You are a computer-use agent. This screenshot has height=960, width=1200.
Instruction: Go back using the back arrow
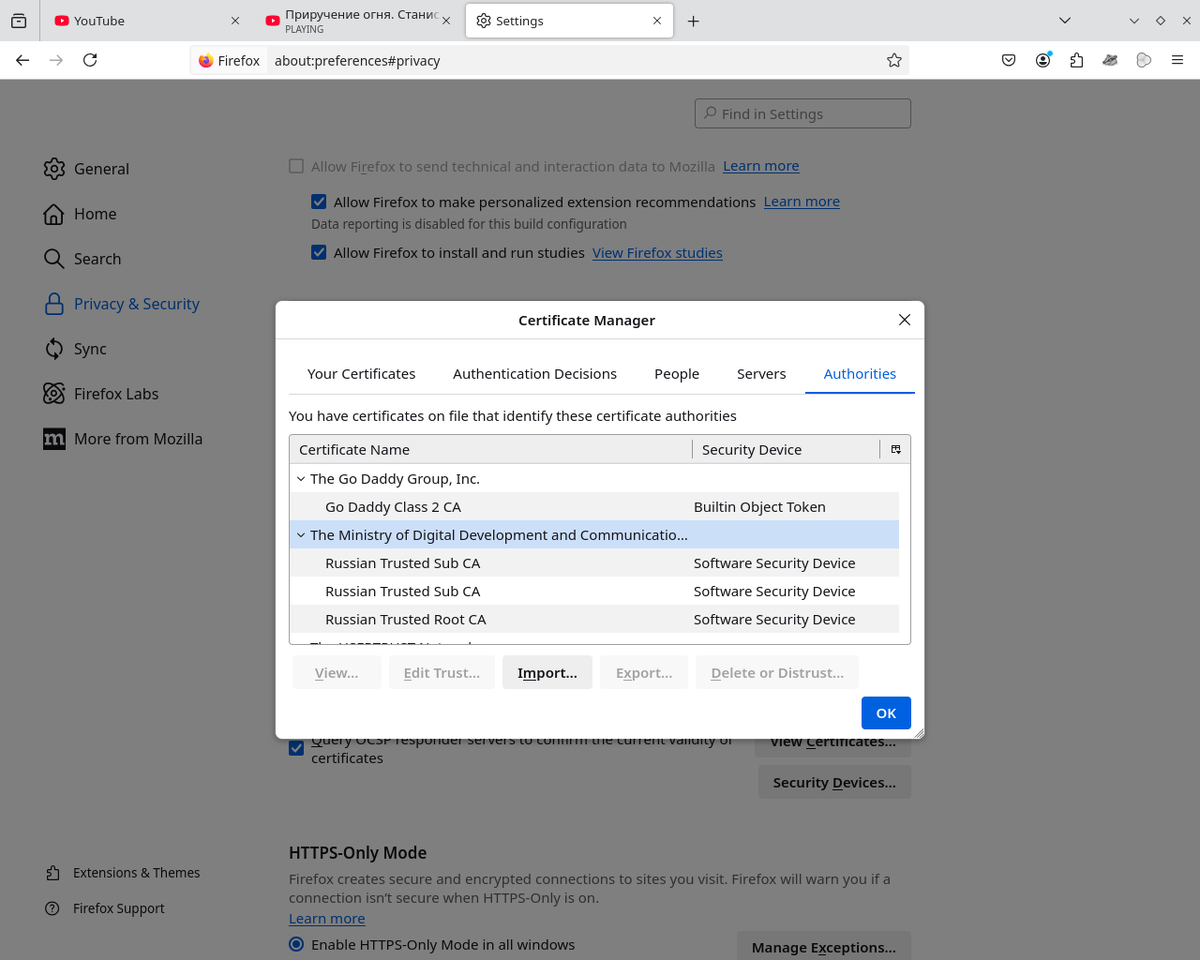point(23,60)
